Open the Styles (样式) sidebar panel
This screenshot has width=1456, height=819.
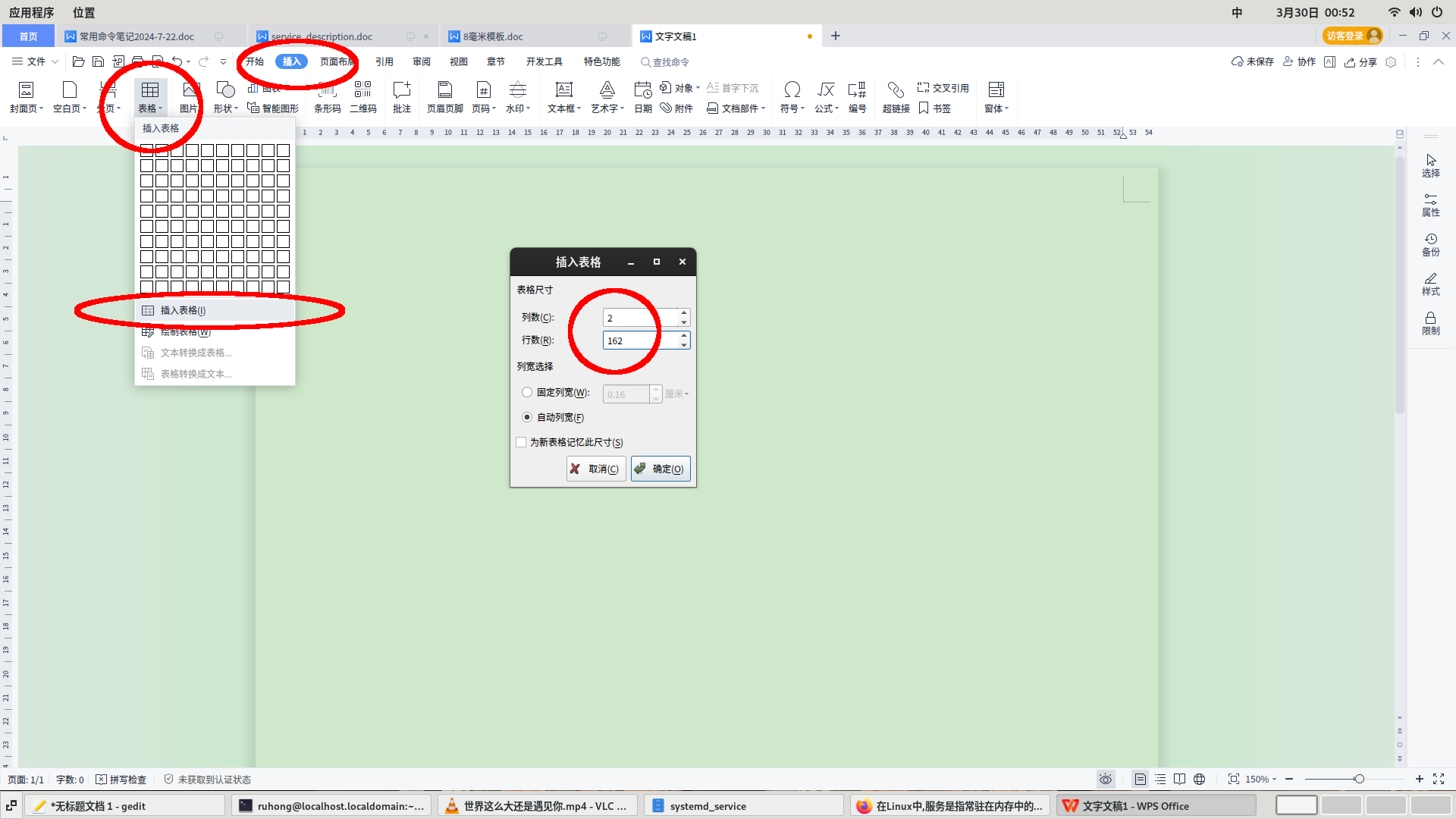point(1430,284)
